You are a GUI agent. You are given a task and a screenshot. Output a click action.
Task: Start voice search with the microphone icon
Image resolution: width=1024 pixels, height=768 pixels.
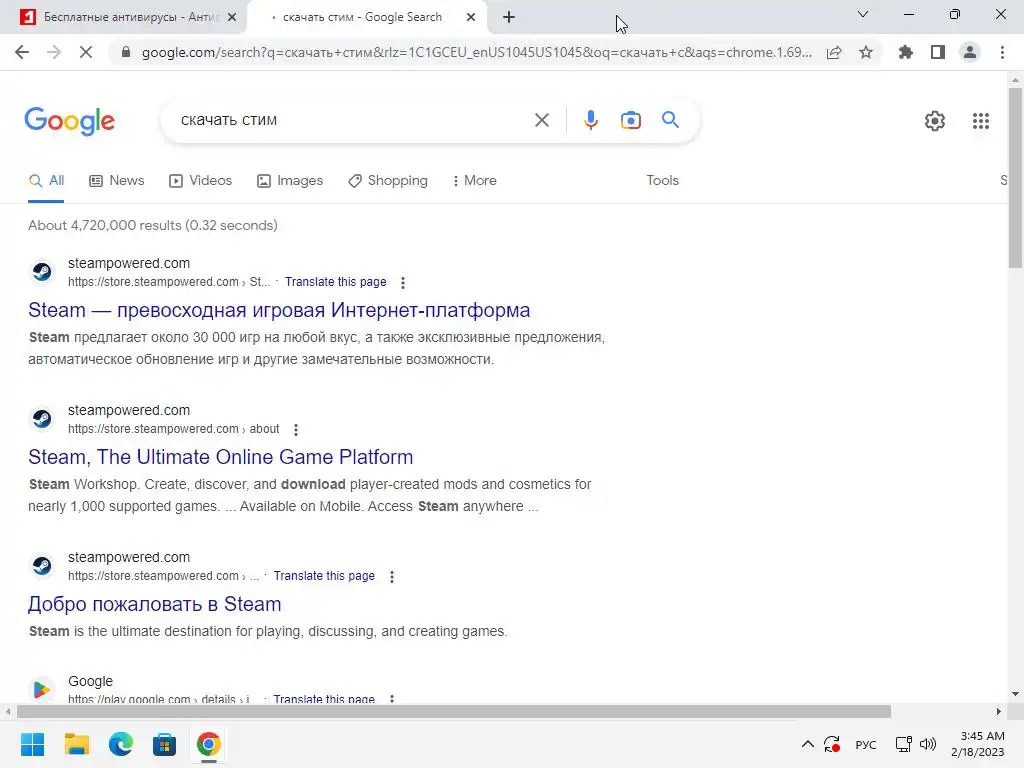(590, 120)
